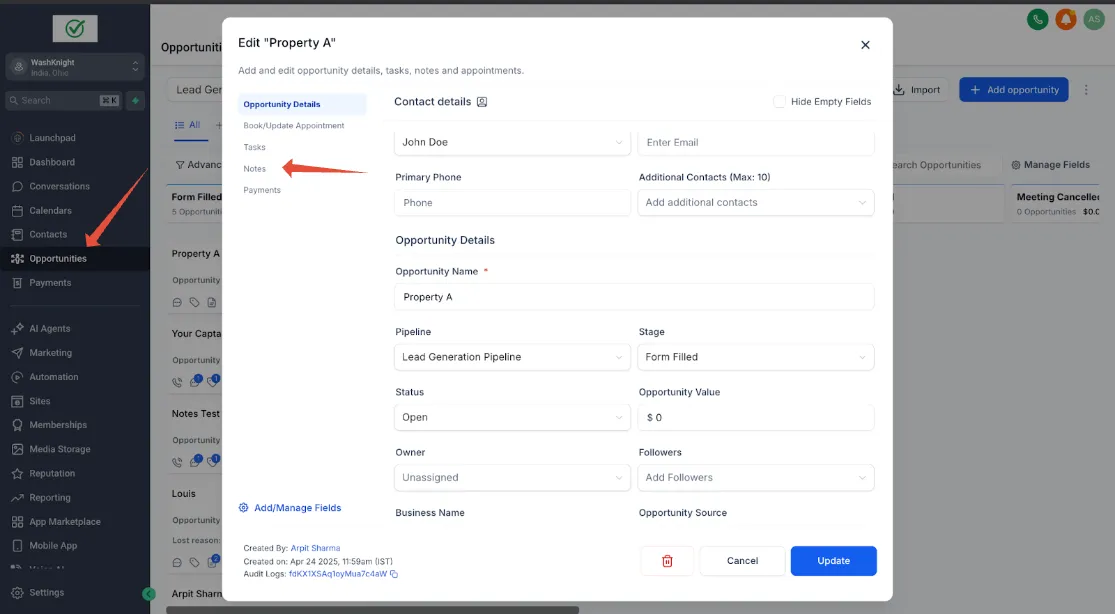Open Settings gear in the sidebar
Image resolution: width=1115 pixels, height=614 pixels.
pos(18,593)
